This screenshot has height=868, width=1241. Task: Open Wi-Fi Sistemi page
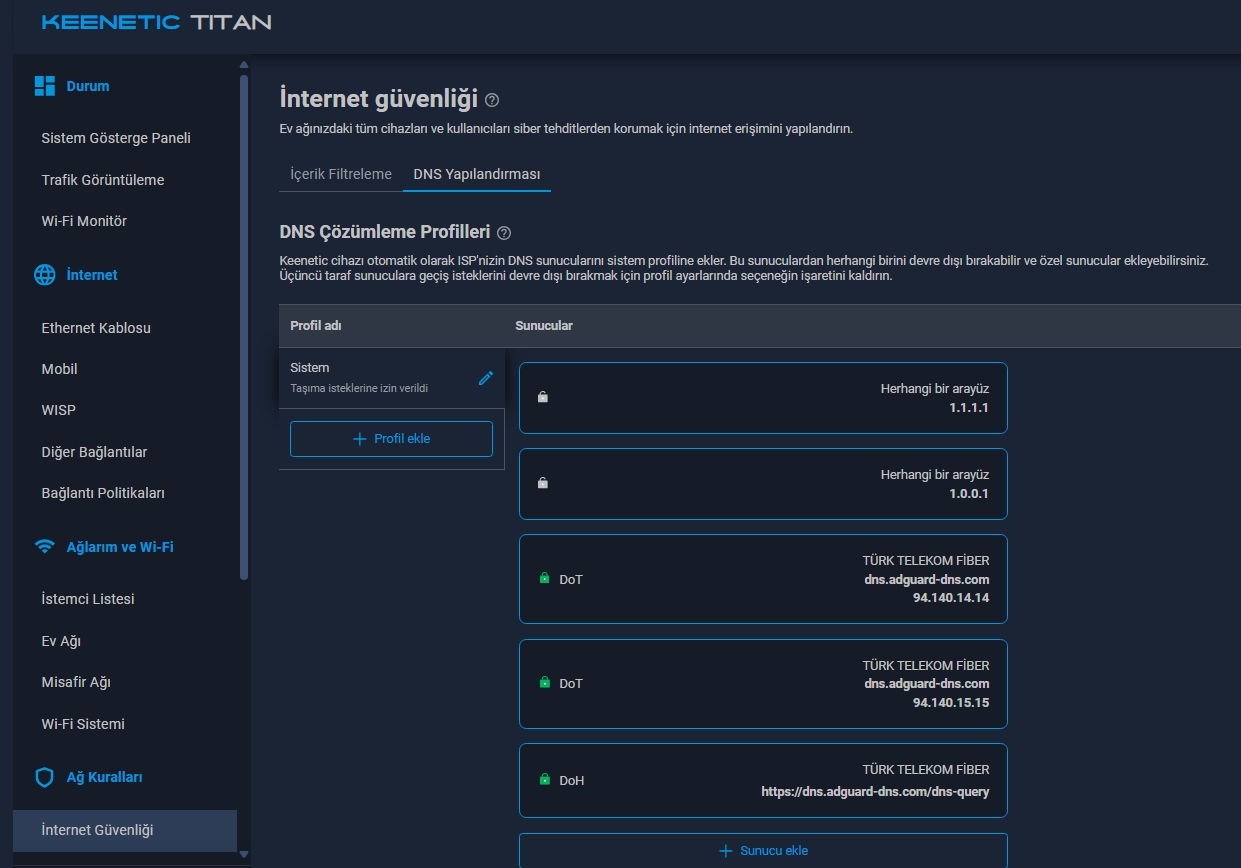(x=83, y=724)
